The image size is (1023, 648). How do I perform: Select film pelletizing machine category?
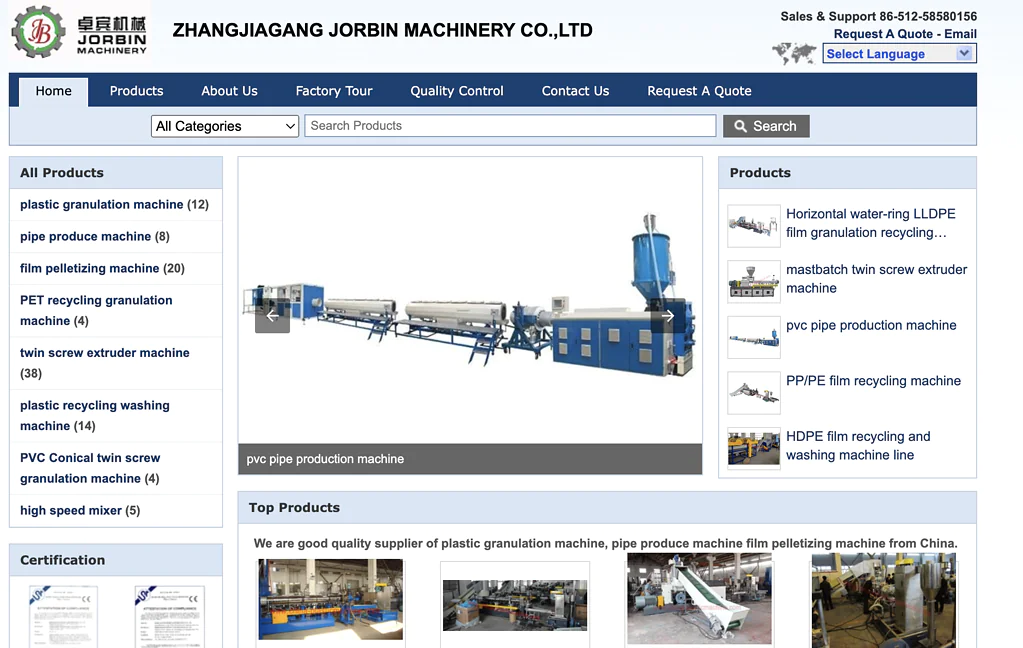tap(89, 268)
